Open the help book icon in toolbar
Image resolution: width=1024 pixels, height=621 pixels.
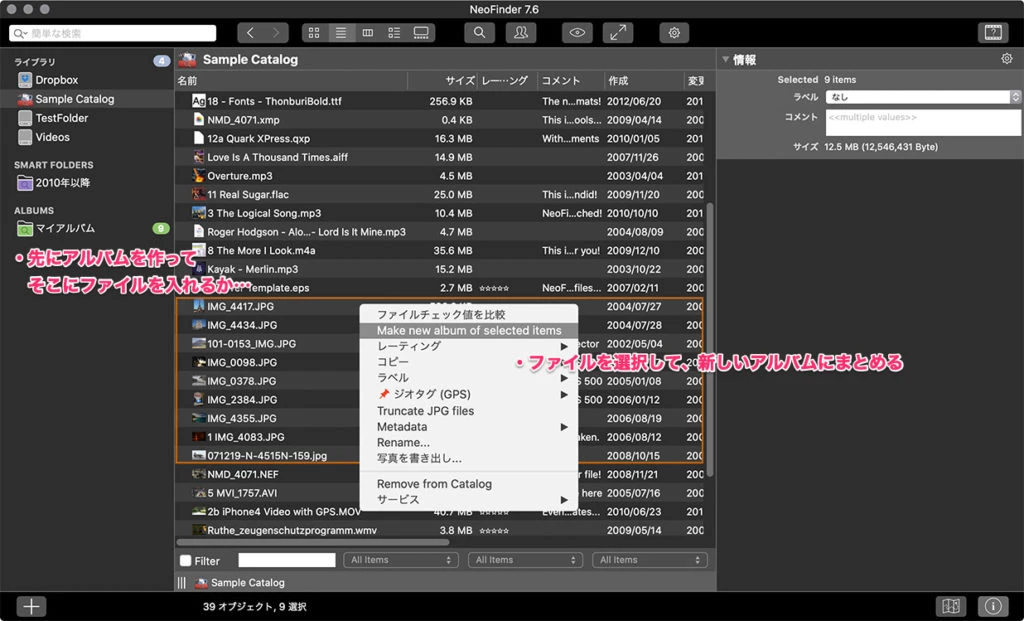click(993, 33)
